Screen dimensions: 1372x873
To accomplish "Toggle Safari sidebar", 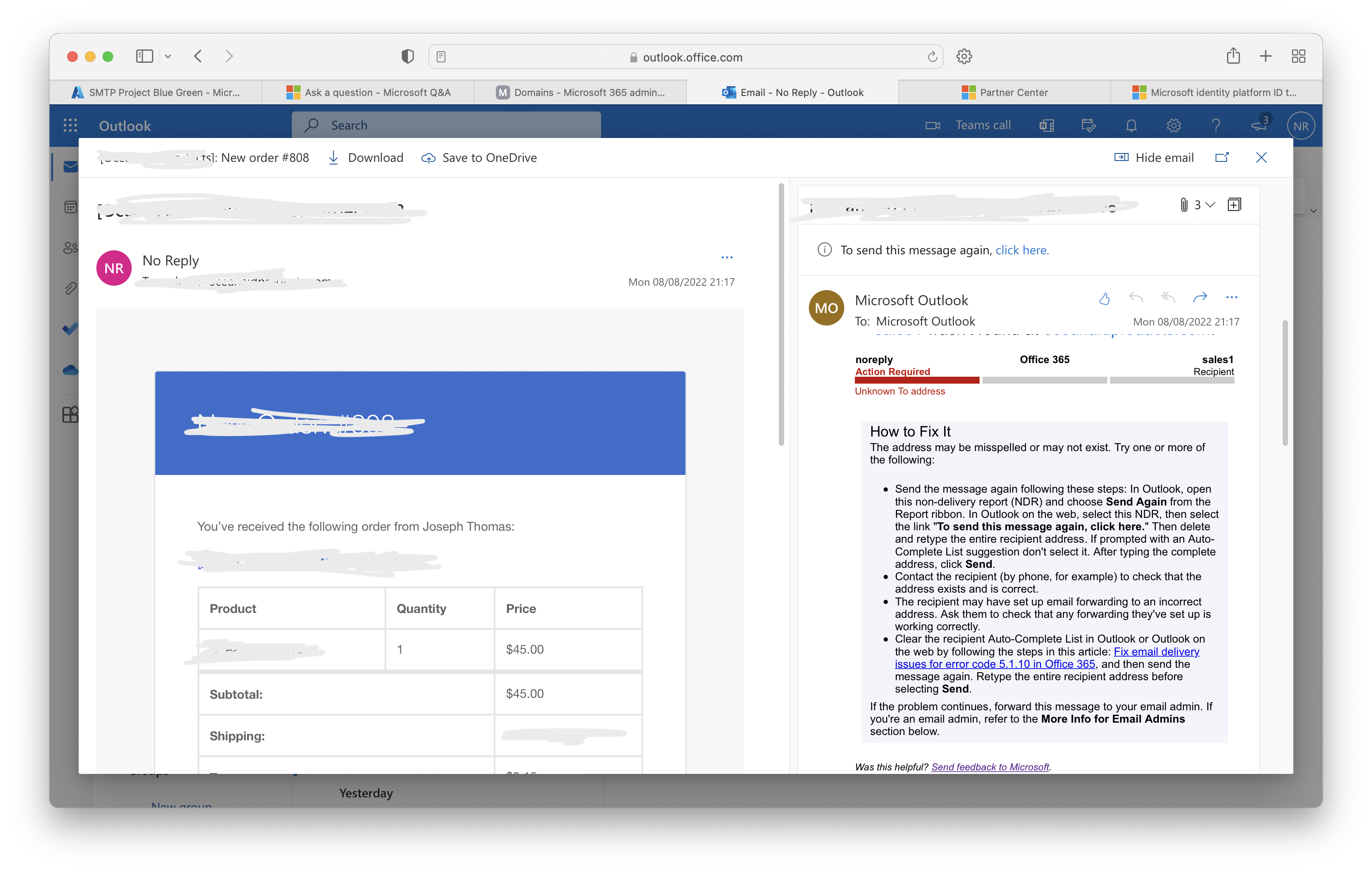I will 144,56.
